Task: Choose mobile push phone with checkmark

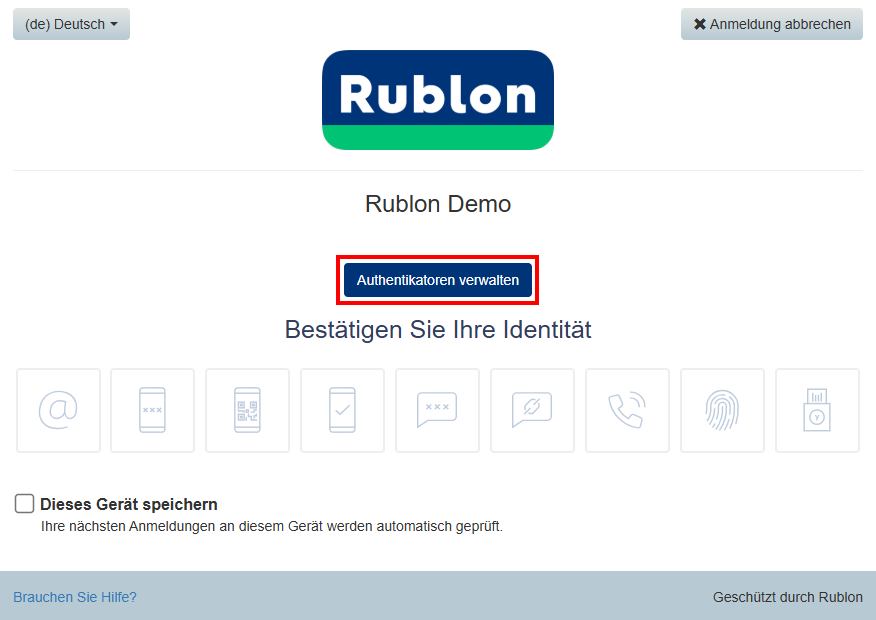Action: [342, 410]
